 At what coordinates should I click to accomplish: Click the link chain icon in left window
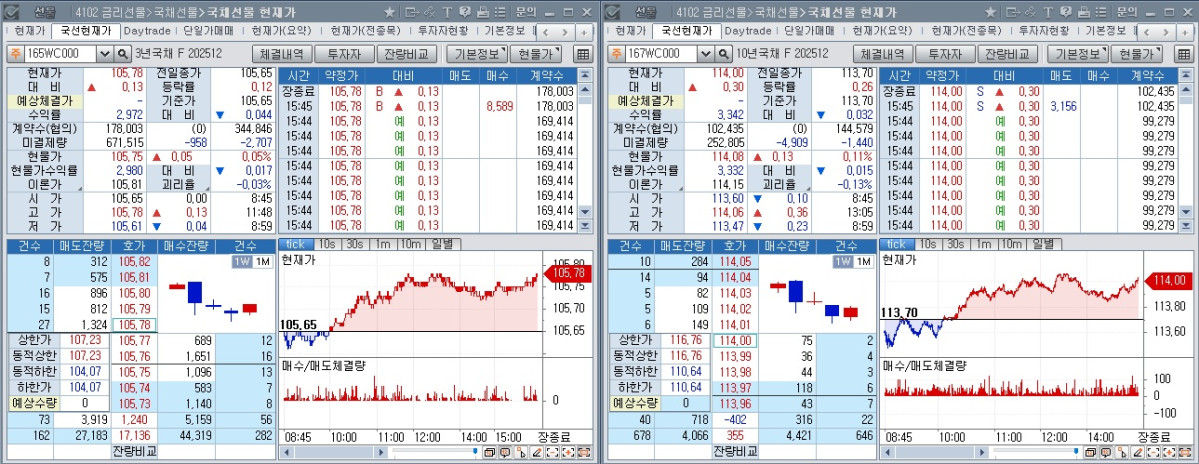tap(430, 12)
